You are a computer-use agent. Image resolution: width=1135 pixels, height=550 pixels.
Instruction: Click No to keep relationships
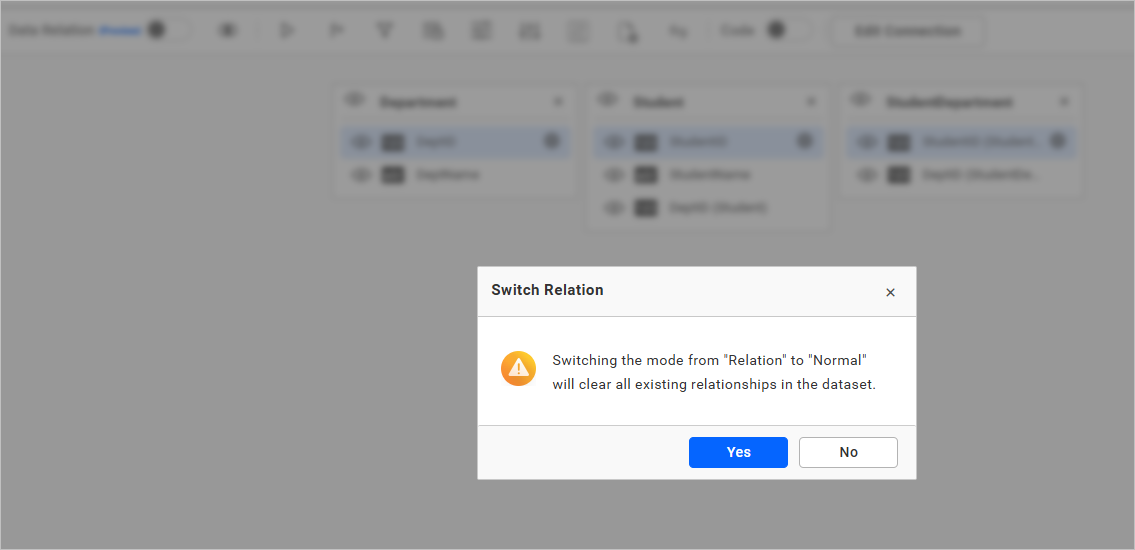tap(848, 452)
